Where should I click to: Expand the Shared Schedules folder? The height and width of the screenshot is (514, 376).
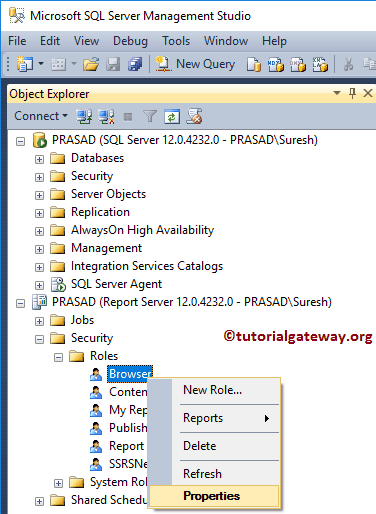[x=39, y=501]
